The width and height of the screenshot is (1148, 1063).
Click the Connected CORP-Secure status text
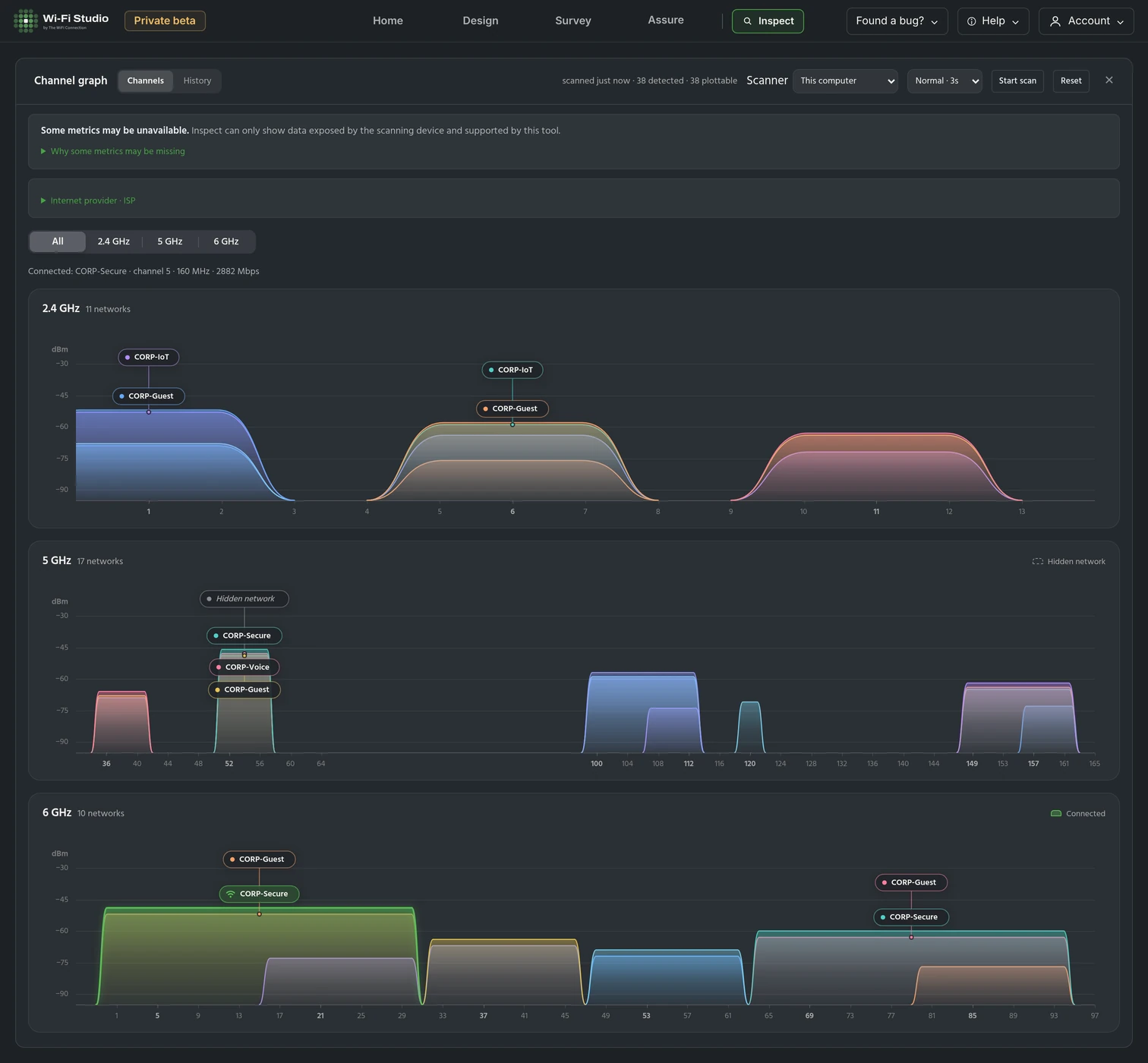click(143, 271)
